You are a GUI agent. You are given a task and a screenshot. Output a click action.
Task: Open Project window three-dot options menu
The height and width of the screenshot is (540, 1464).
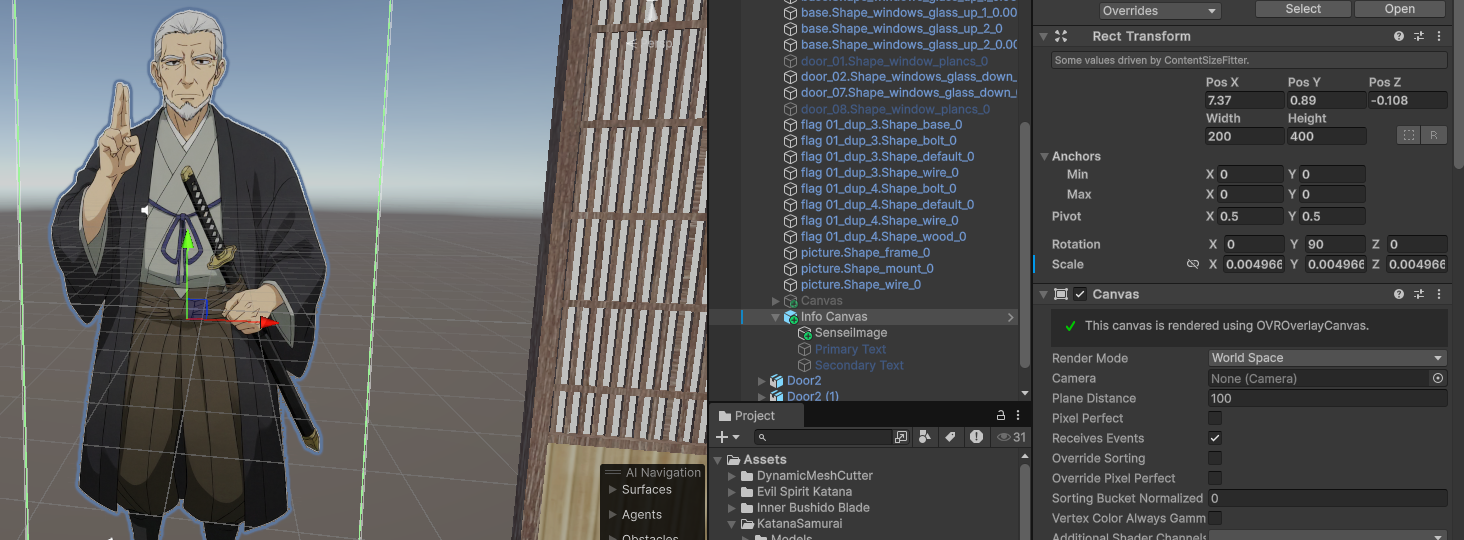[x=1020, y=415]
